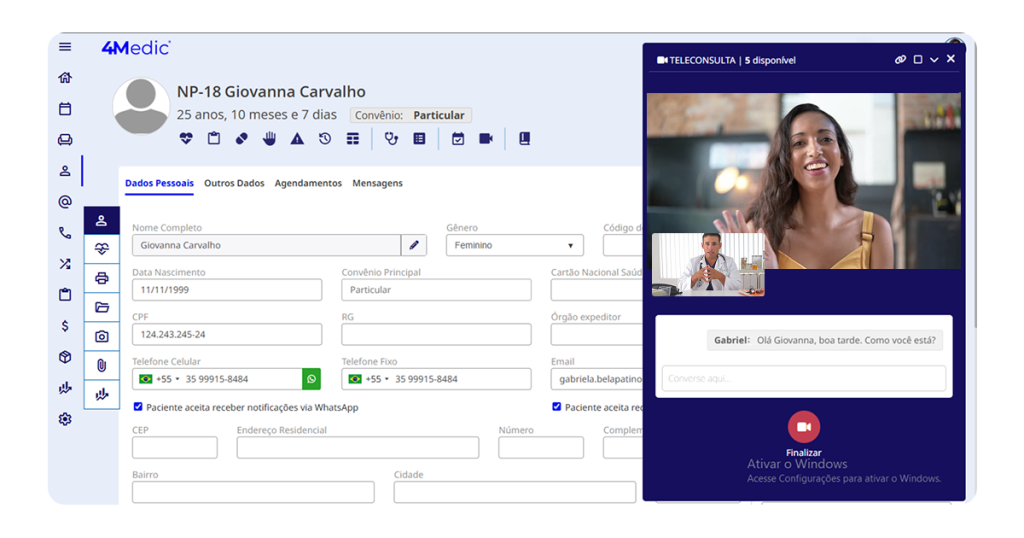Toggle the second 'Paciente aceita' checkbox below Email
Screen dimensions: 1024x538
[x=557, y=407]
